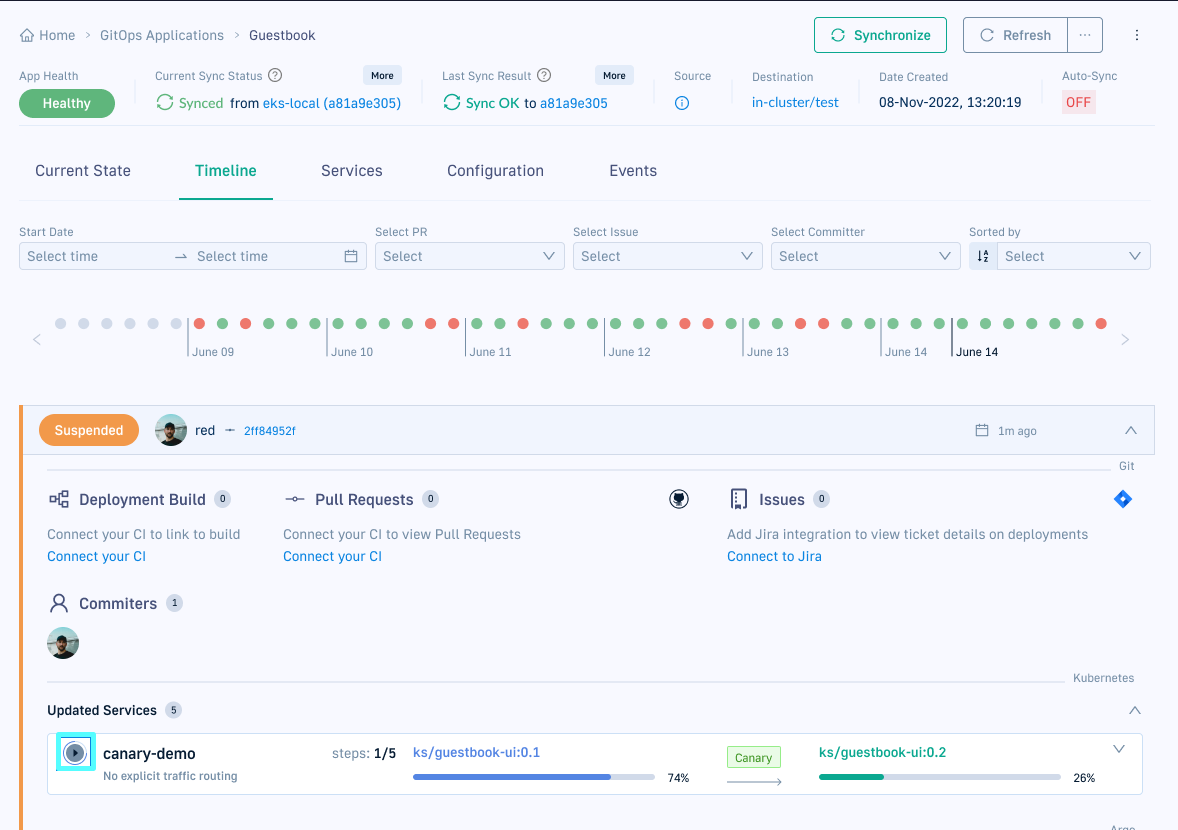The height and width of the screenshot is (830, 1178).
Task: Click the sort order icon
Action: pos(983,256)
